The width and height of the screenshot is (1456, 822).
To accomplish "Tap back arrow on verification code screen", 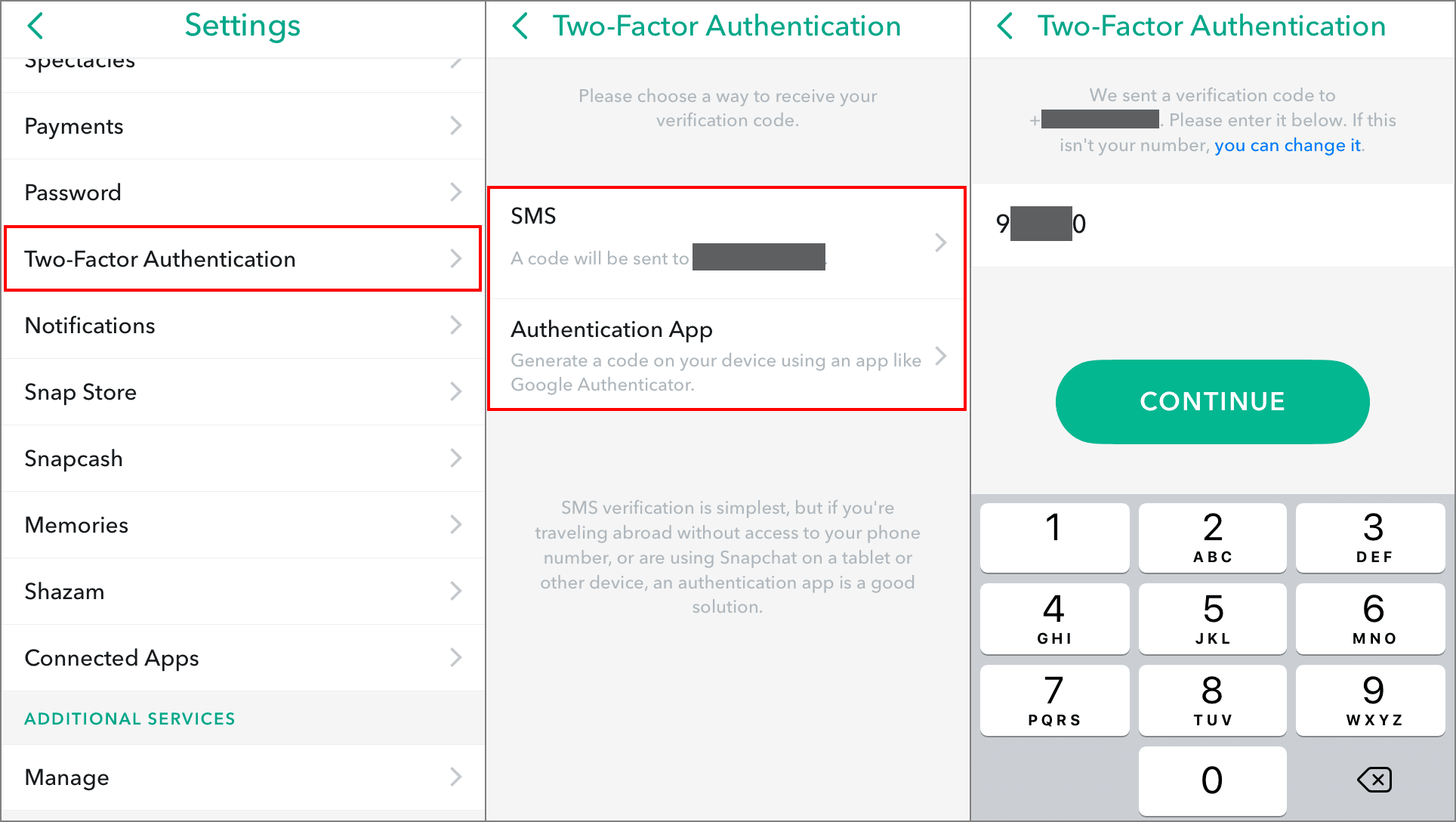I will (x=1005, y=26).
